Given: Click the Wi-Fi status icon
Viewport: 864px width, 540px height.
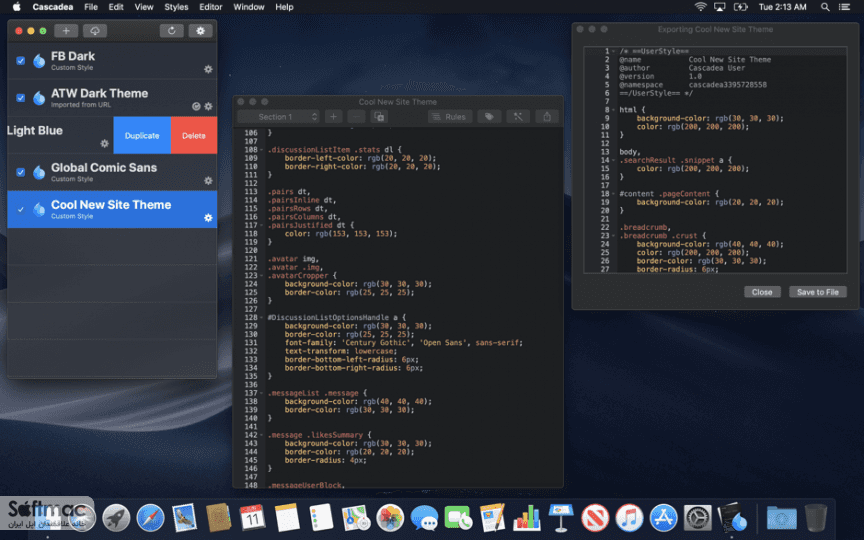Looking at the screenshot, I should (x=700, y=7).
